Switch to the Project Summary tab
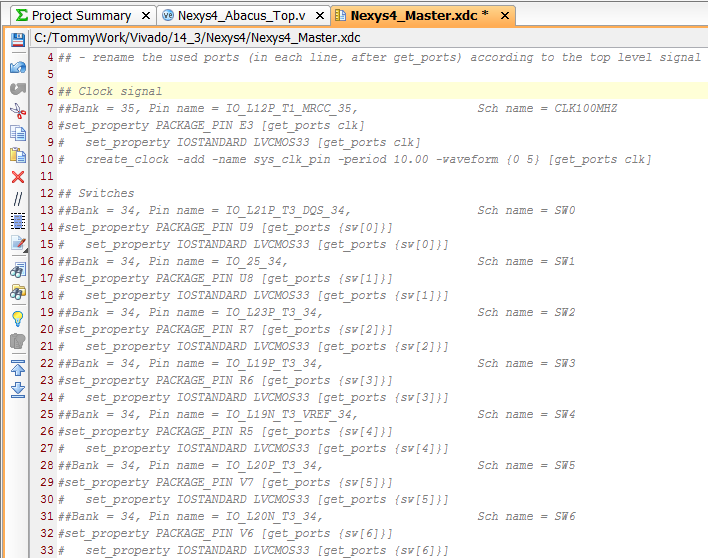Screen dimensions: 708x558 (81, 16)
